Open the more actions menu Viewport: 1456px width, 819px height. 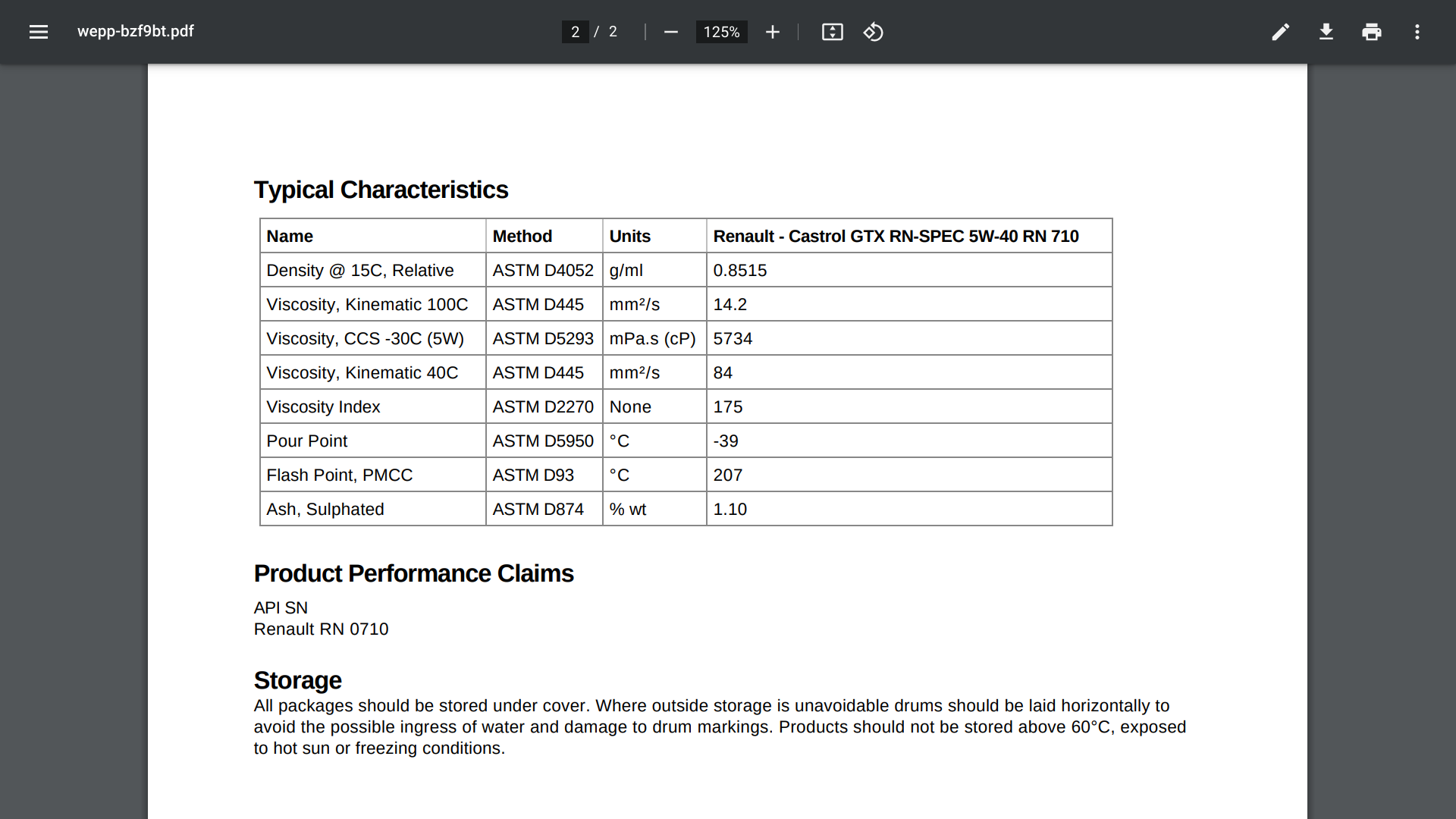pos(1417,32)
